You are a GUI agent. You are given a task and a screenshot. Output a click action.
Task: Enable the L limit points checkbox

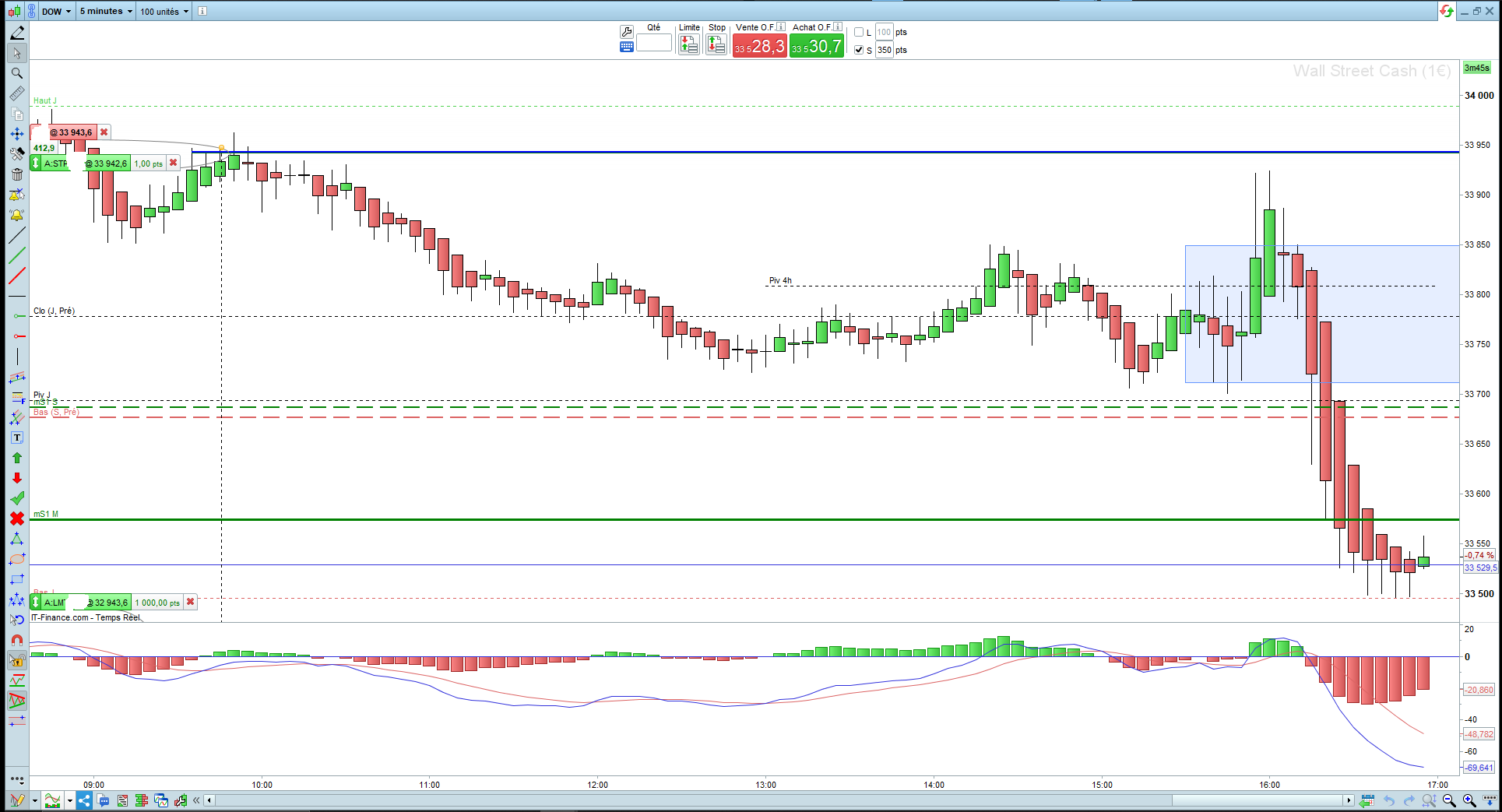pyautogui.click(x=859, y=32)
